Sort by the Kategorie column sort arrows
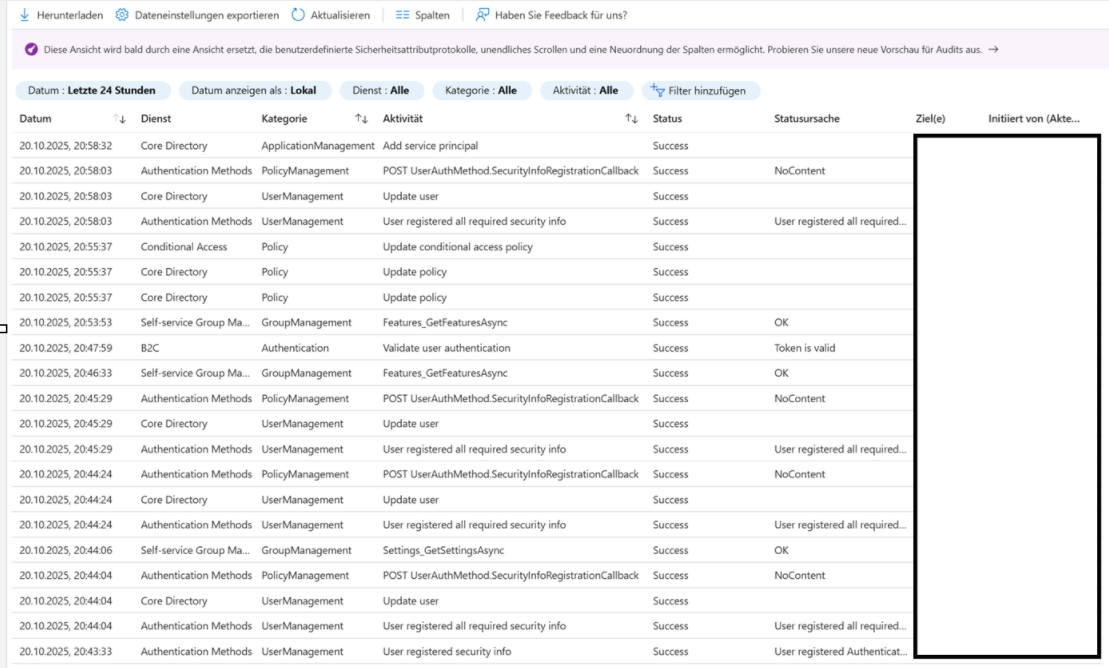Viewport: 1109px width, 668px height. [x=361, y=119]
